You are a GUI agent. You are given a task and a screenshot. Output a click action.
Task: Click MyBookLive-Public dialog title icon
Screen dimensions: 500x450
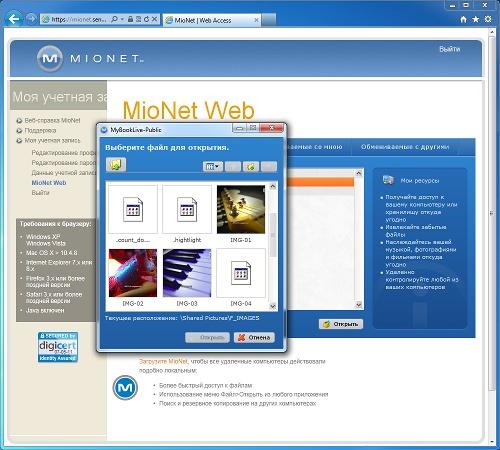[104, 130]
